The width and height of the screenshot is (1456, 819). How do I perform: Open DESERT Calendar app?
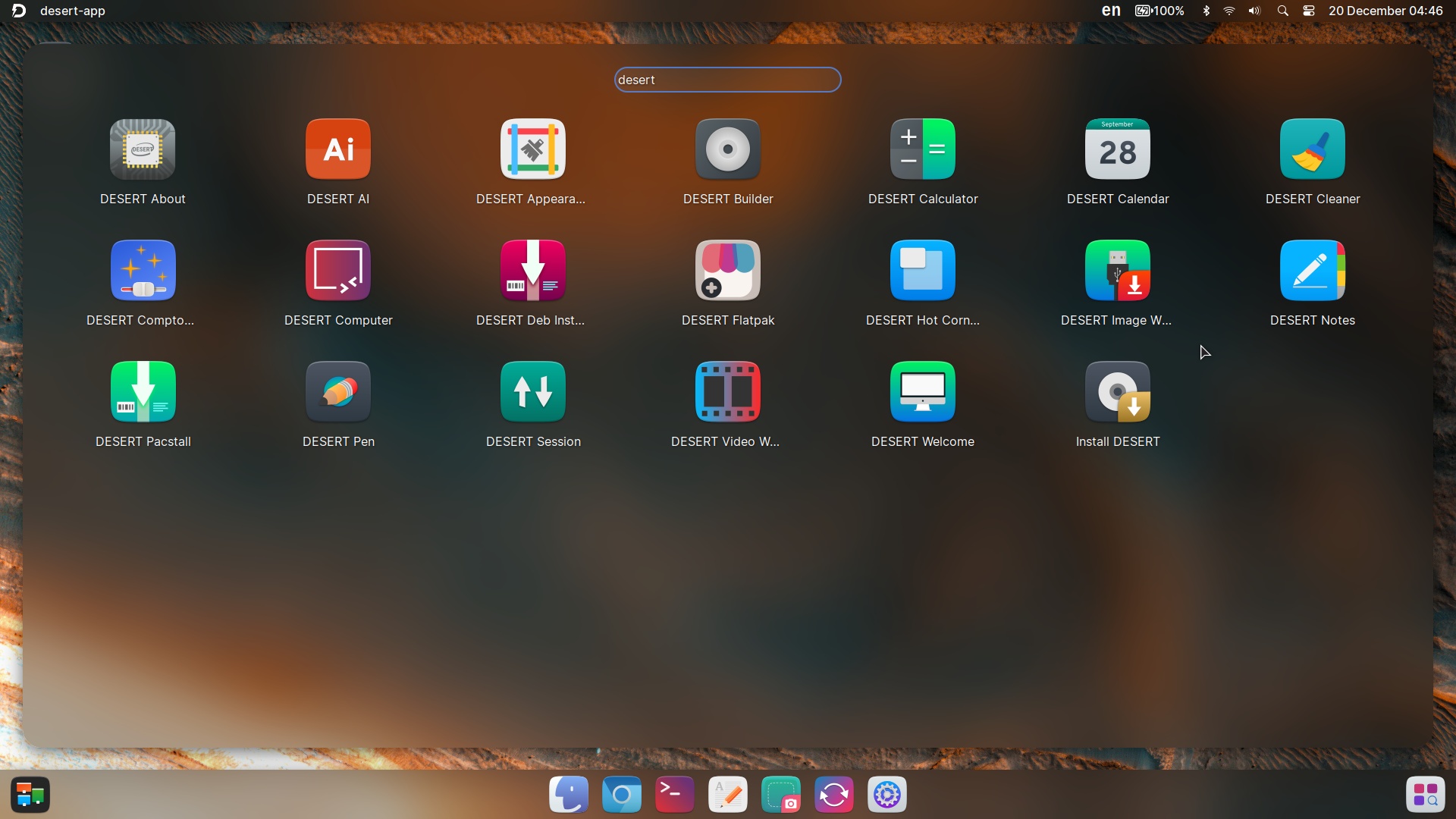pyautogui.click(x=1118, y=149)
